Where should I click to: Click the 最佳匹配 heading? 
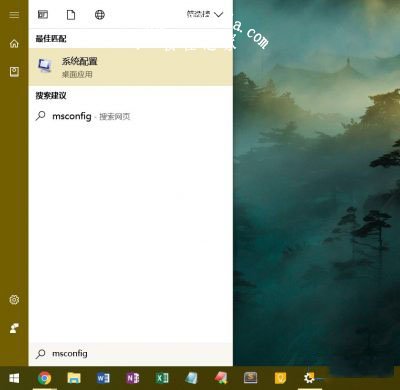click(51, 39)
